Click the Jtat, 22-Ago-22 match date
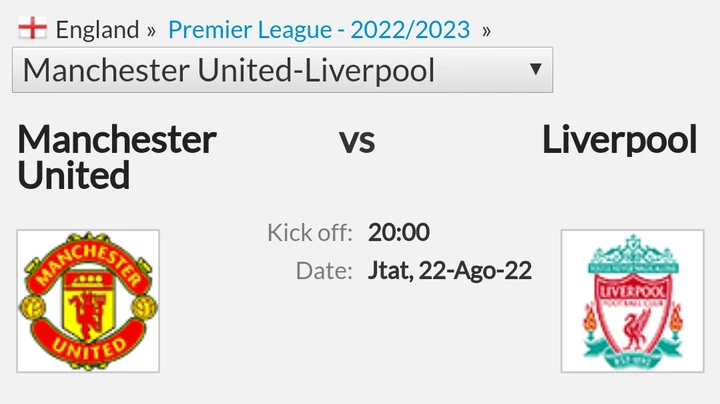 tap(449, 270)
